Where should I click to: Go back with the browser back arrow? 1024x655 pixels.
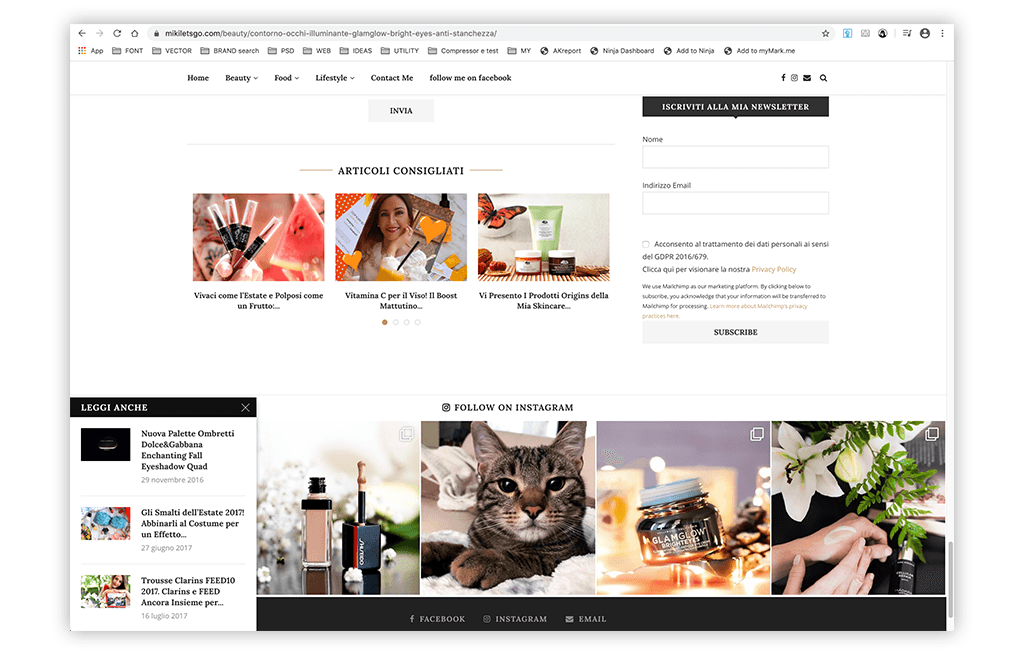coord(82,33)
